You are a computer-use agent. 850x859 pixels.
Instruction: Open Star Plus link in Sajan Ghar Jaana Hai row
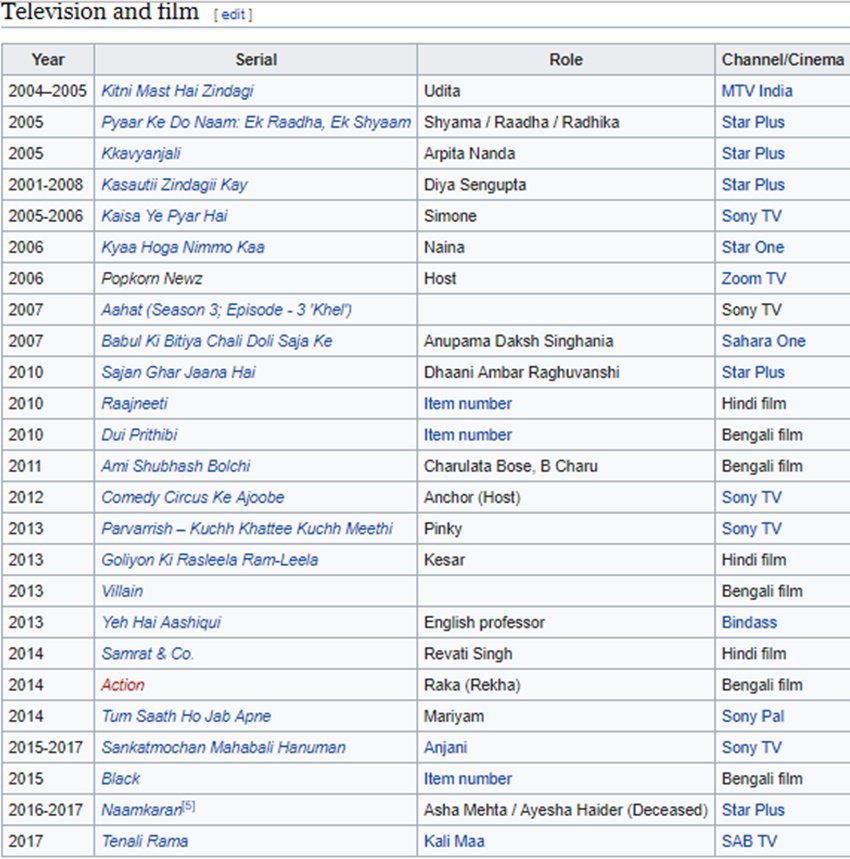pyautogui.click(x=753, y=372)
